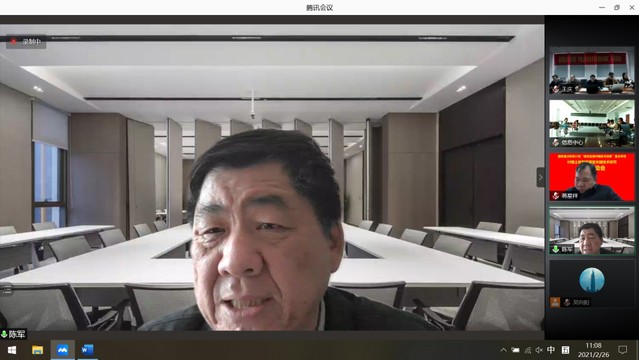639x360 pixels.
Task: Open the red-background participant video thumbnail
Action: [x=592, y=177]
